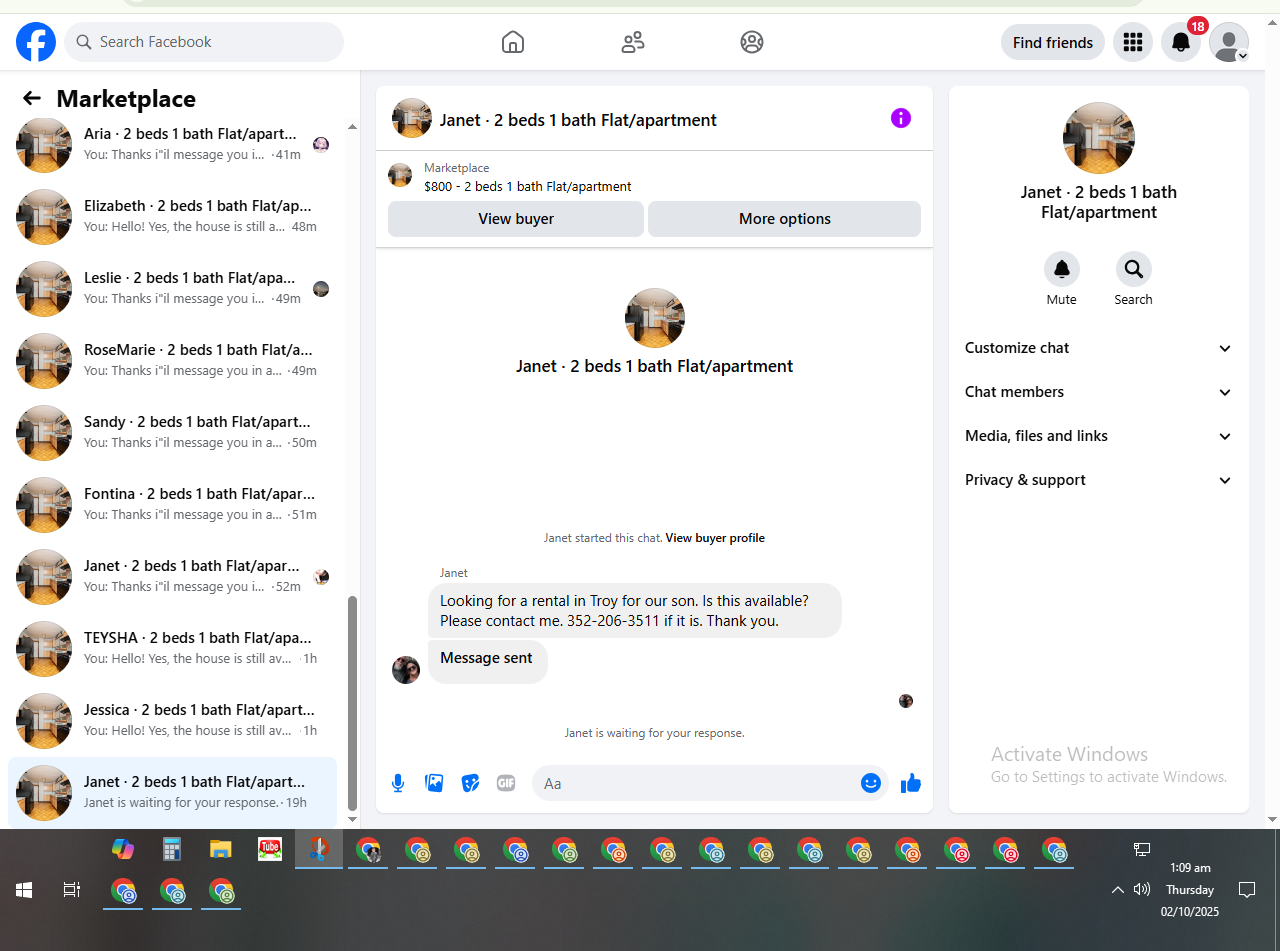Click the Find friends button
Viewport: 1280px width, 951px height.
click(1053, 42)
